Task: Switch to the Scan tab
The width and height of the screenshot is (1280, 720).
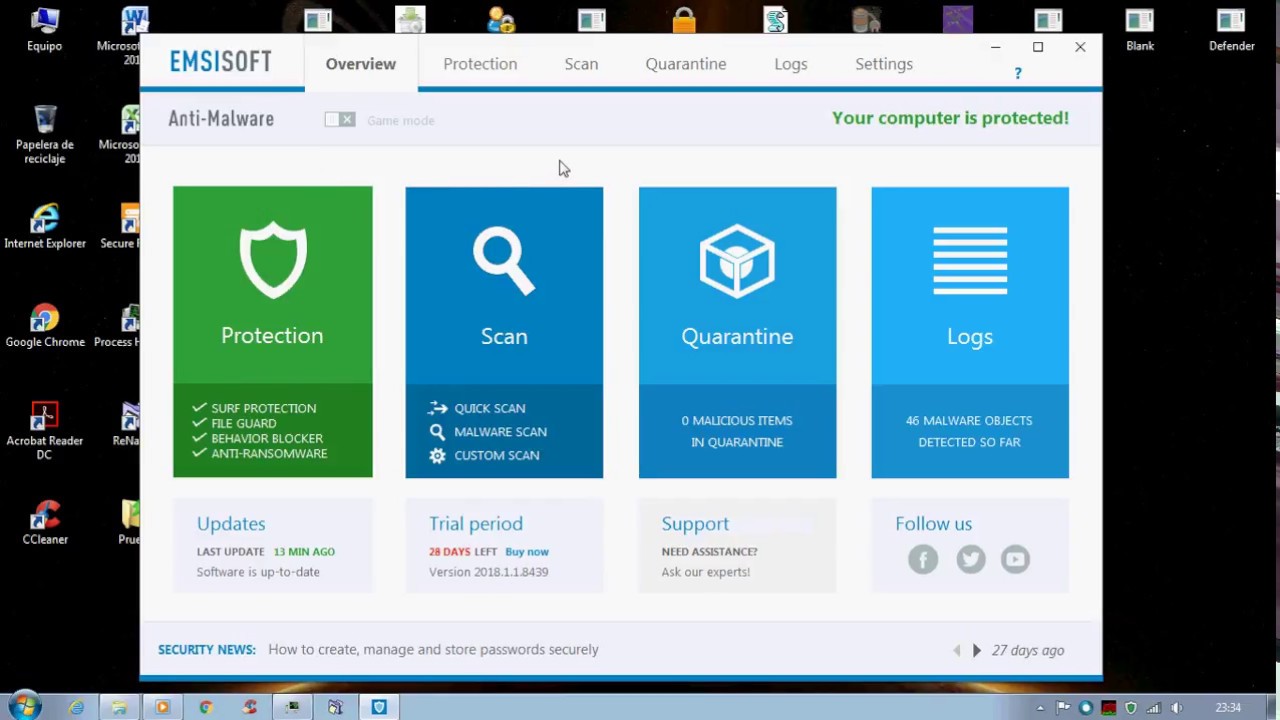Action: tap(581, 64)
